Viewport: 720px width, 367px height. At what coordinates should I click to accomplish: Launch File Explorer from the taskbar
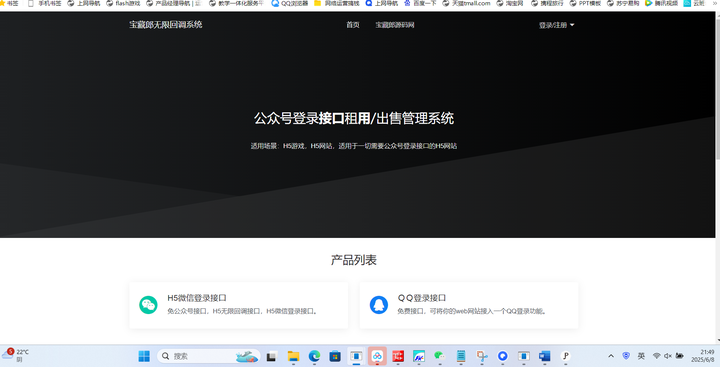[x=293, y=356]
